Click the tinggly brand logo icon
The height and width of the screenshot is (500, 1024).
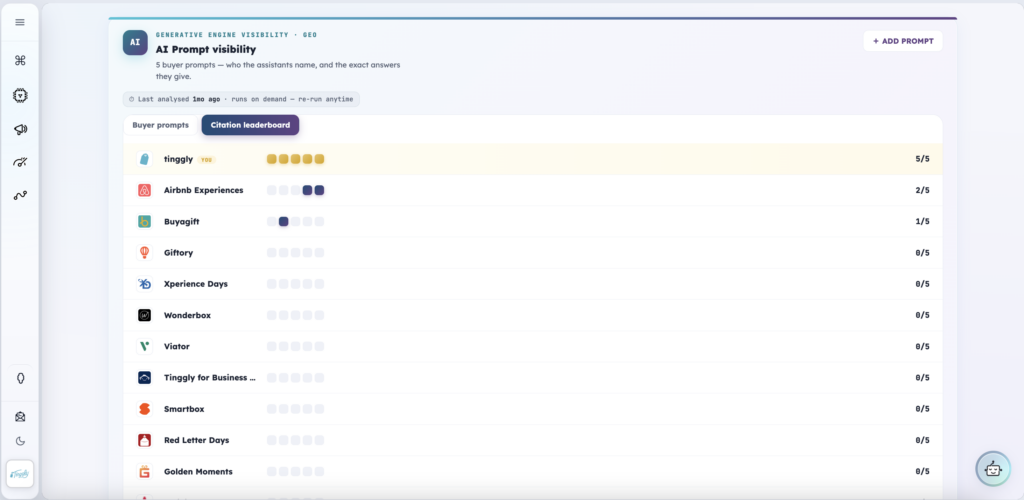pos(144,159)
